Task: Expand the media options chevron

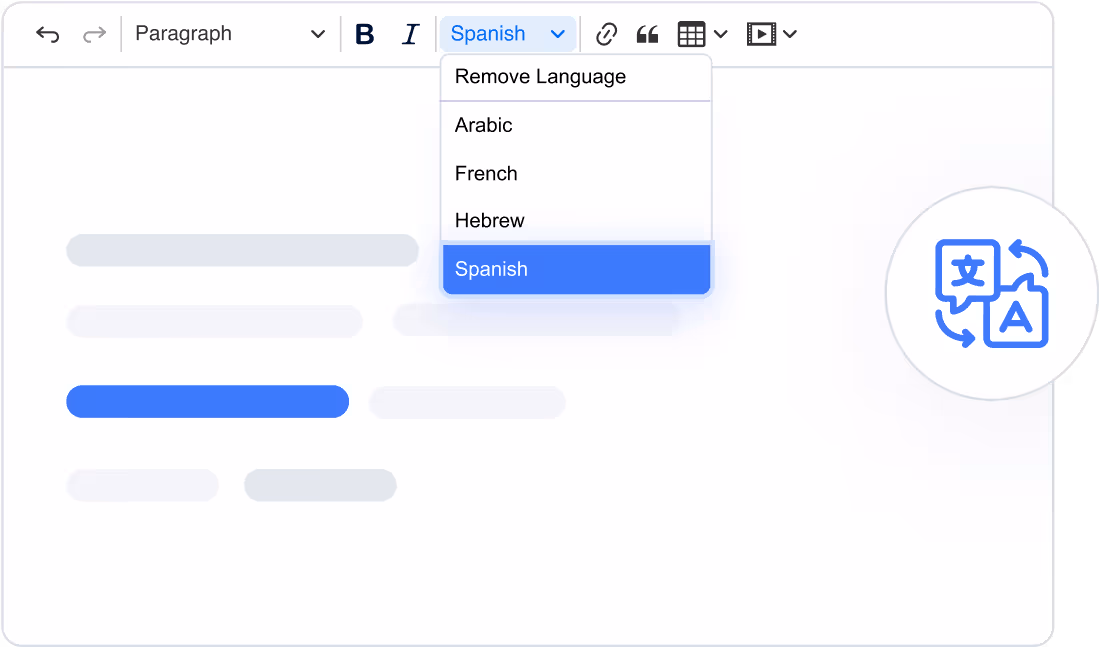Action: 790,34
